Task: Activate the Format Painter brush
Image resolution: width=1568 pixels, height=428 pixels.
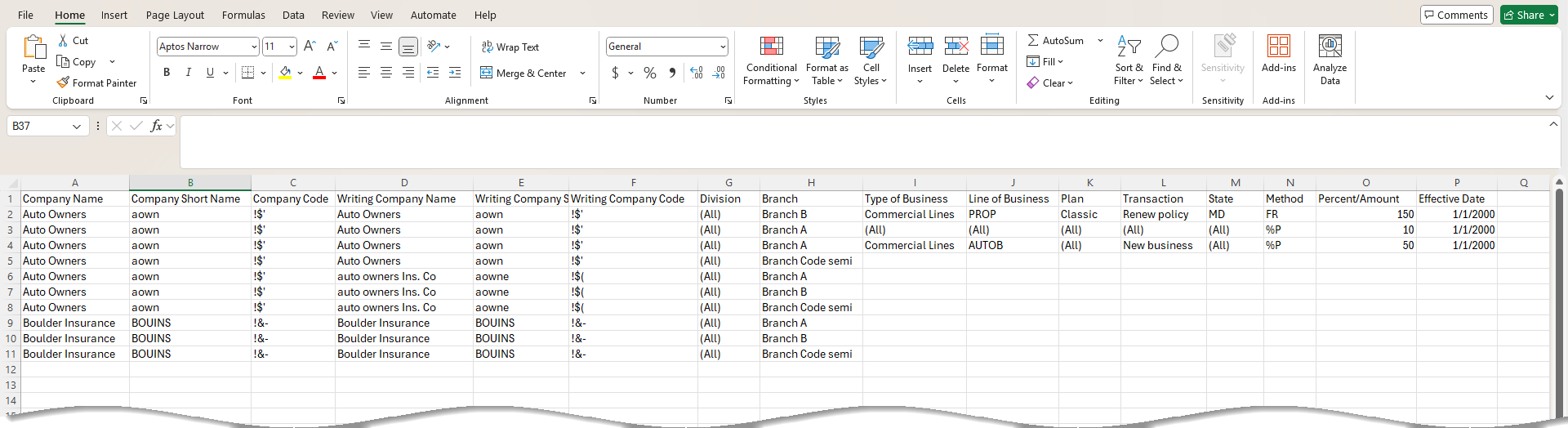Action: tap(63, 82)
